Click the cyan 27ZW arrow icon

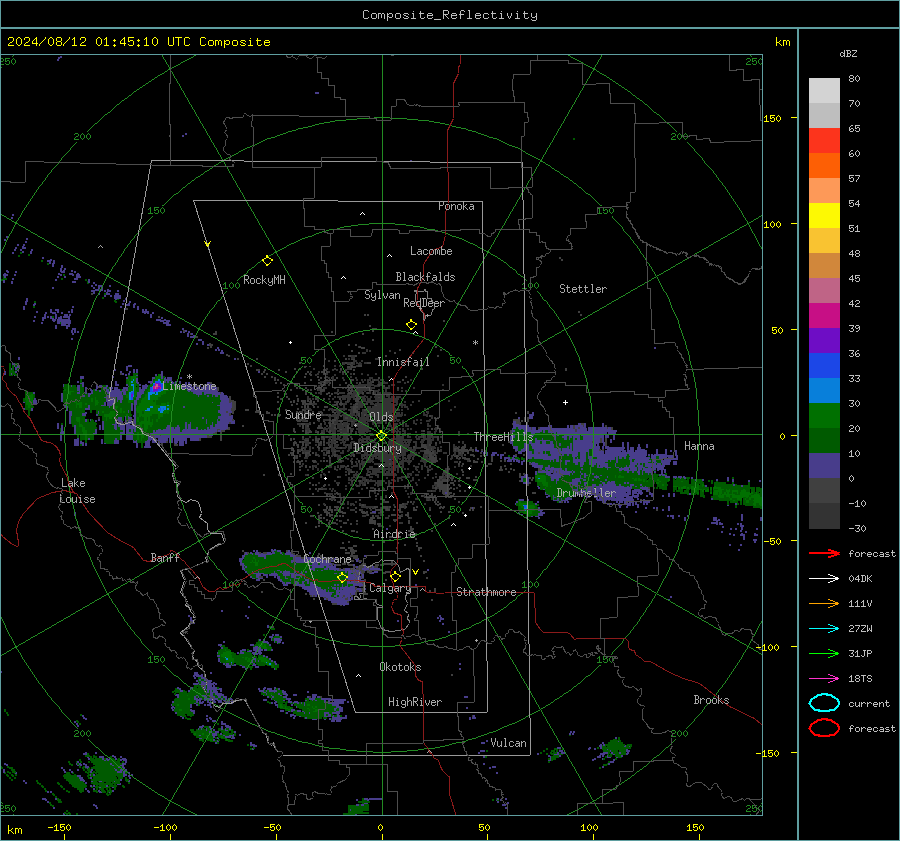(x=824, y=629)
